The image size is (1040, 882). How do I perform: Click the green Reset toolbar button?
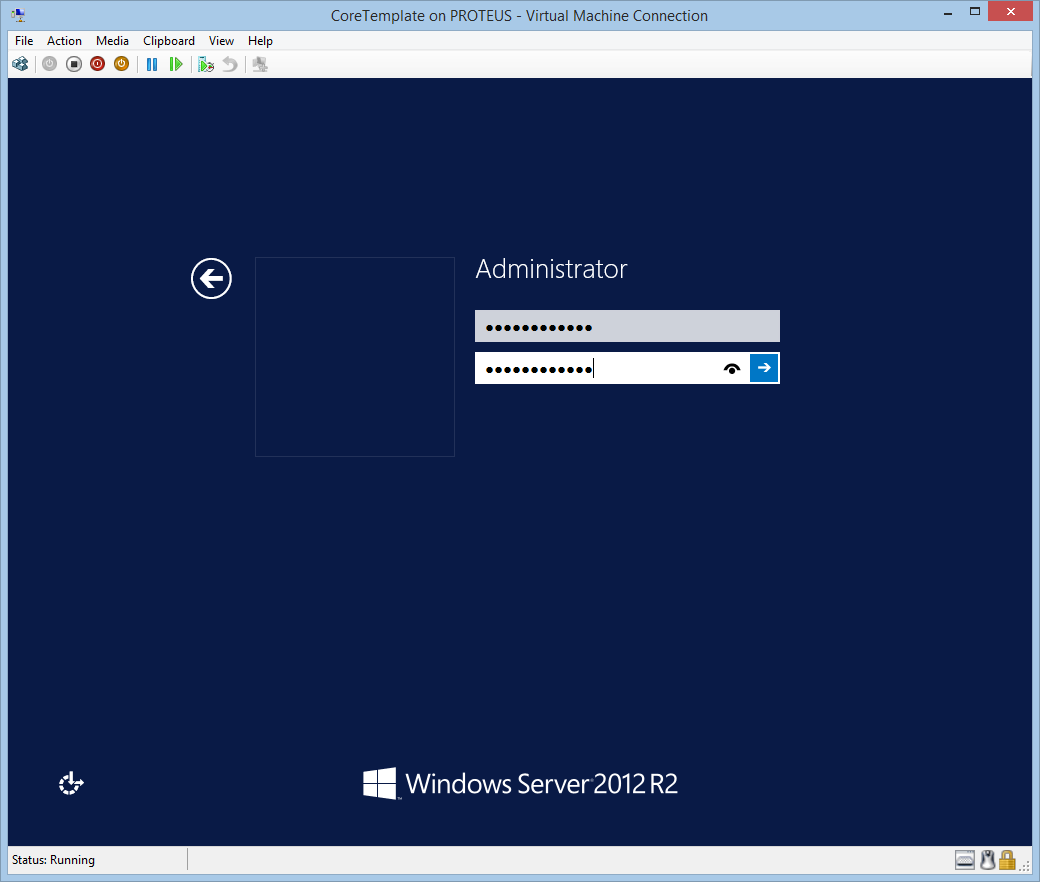(176, 64)
